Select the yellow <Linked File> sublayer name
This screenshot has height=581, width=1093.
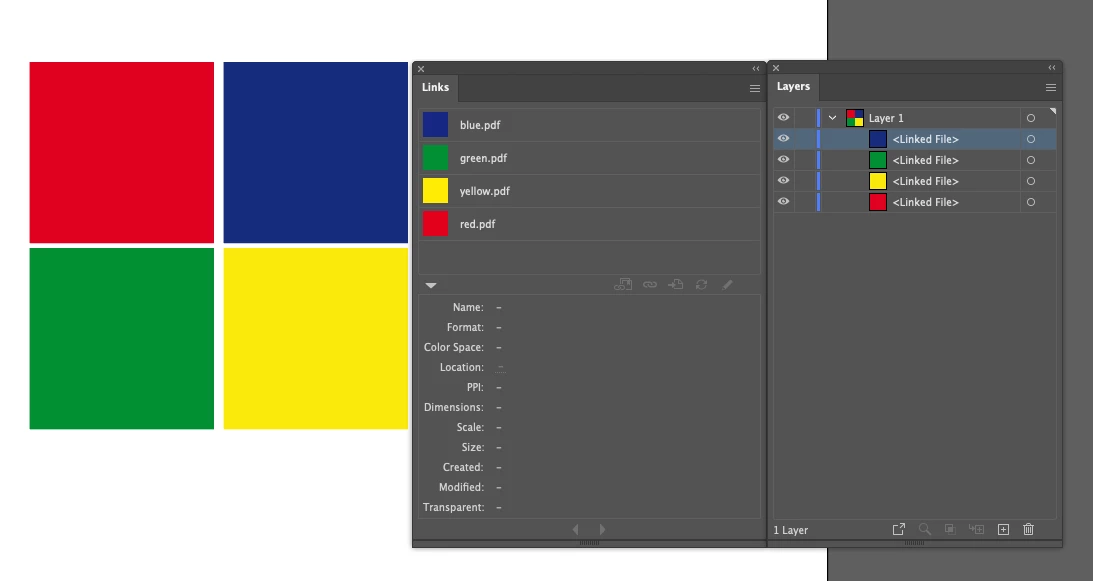[x=926, y=181]
